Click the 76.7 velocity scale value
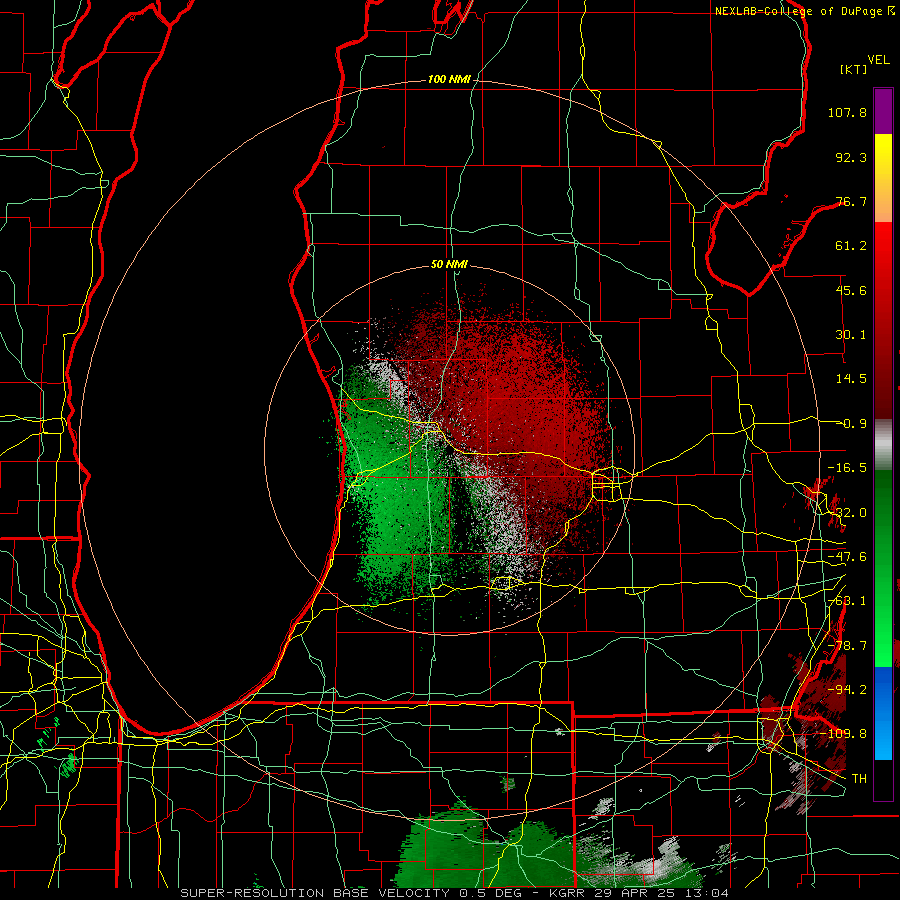The width and height of the screenshot is (900, 900). click(x=851, y=201)
